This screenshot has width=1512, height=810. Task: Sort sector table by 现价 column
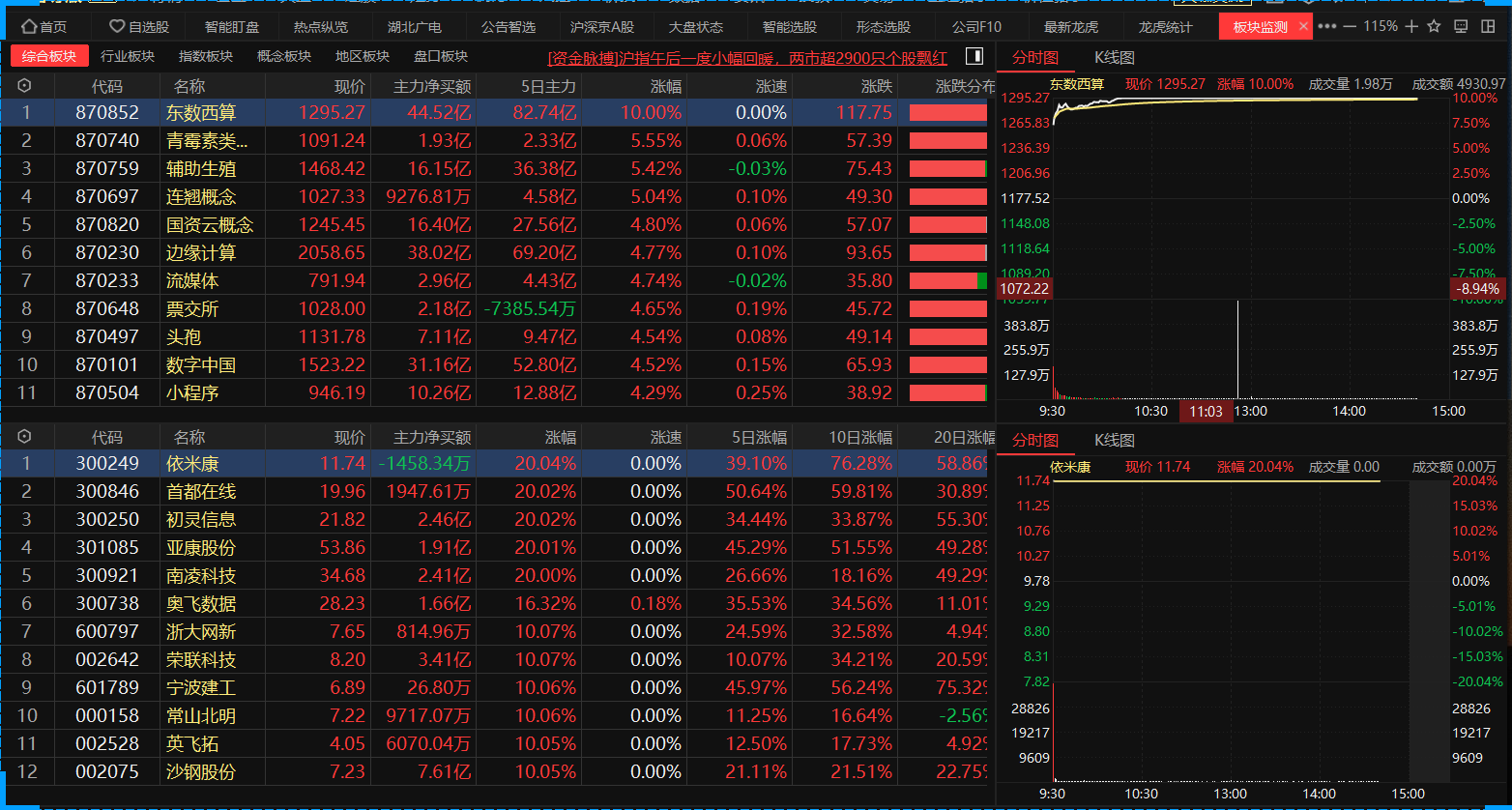click(x=350, y=86)
